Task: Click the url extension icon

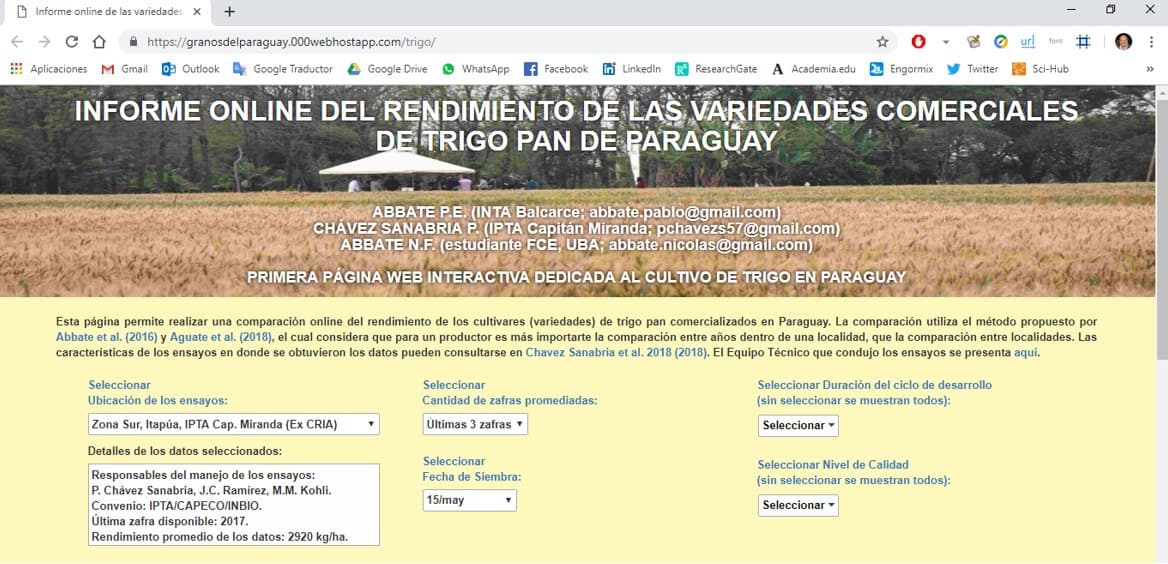Action: tap(1027, 42)
